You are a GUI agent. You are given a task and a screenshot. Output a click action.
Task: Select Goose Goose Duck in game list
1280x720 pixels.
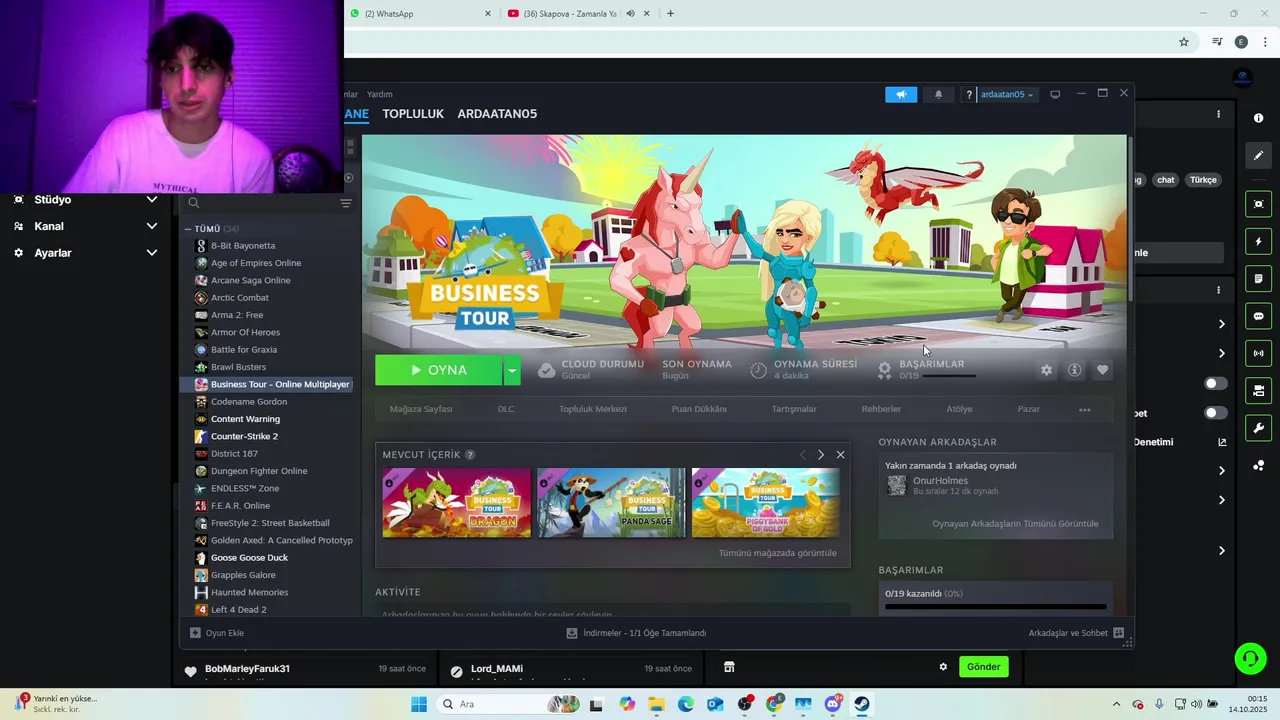point(249,558)
